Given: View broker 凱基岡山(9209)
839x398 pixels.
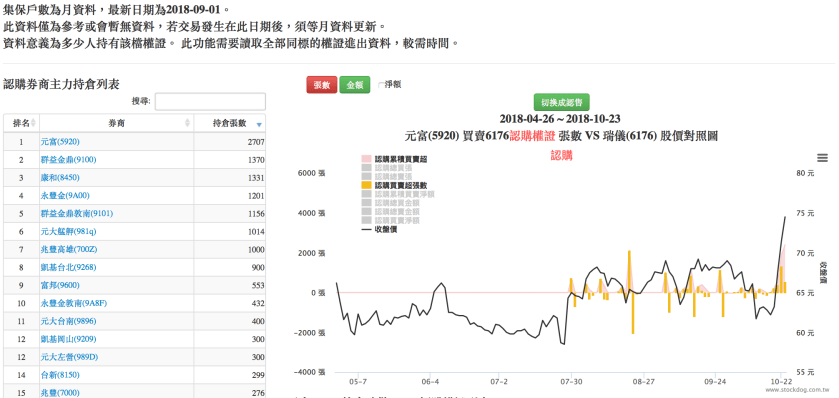Looking at the screenshot, I should 68,339.
